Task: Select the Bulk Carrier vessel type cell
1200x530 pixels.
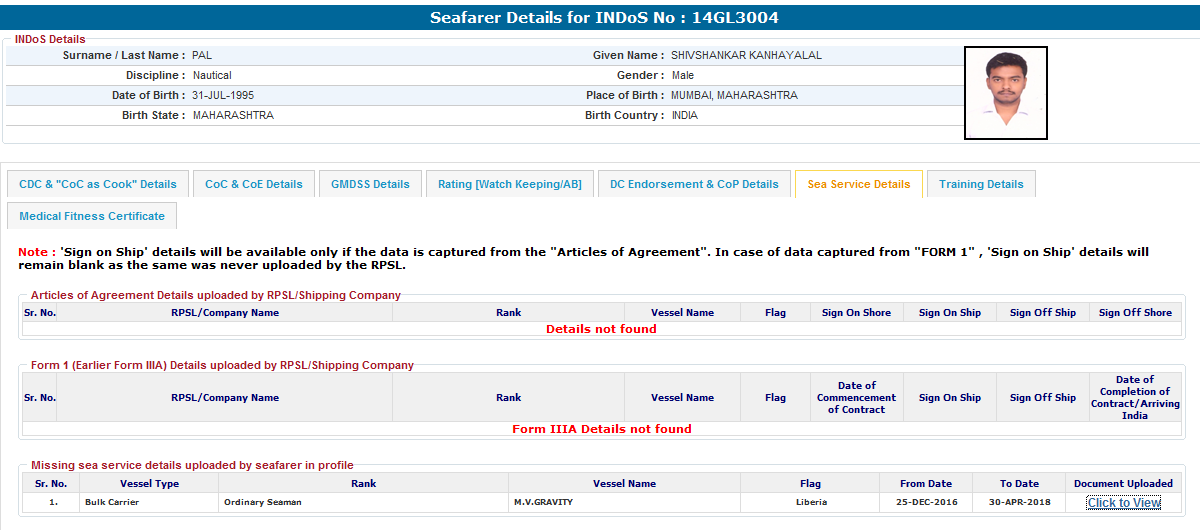Action: [112, 502]
